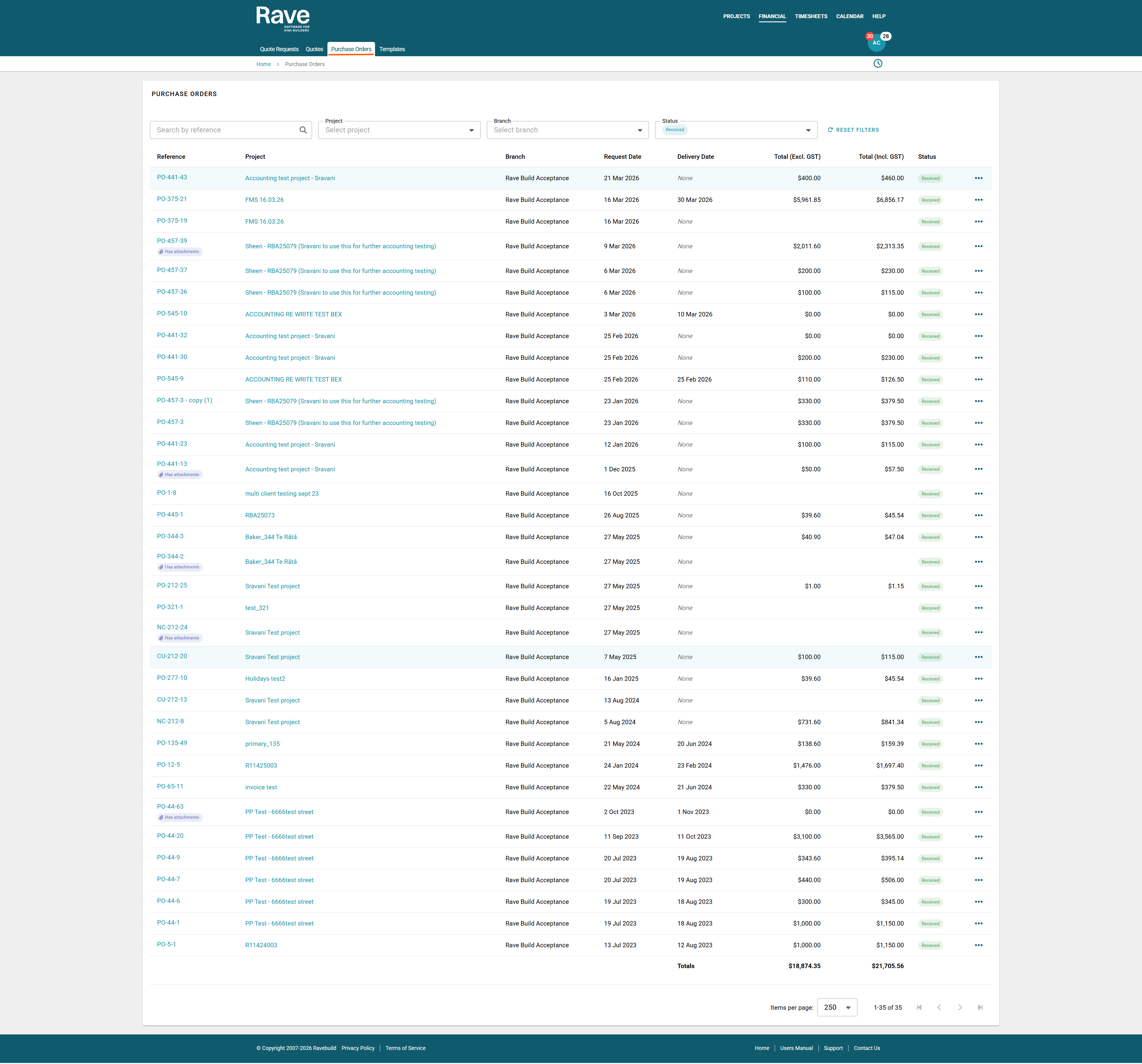1142x1064 pixels.
Task: Change the items per page selector
Action: pos(836,1007)
